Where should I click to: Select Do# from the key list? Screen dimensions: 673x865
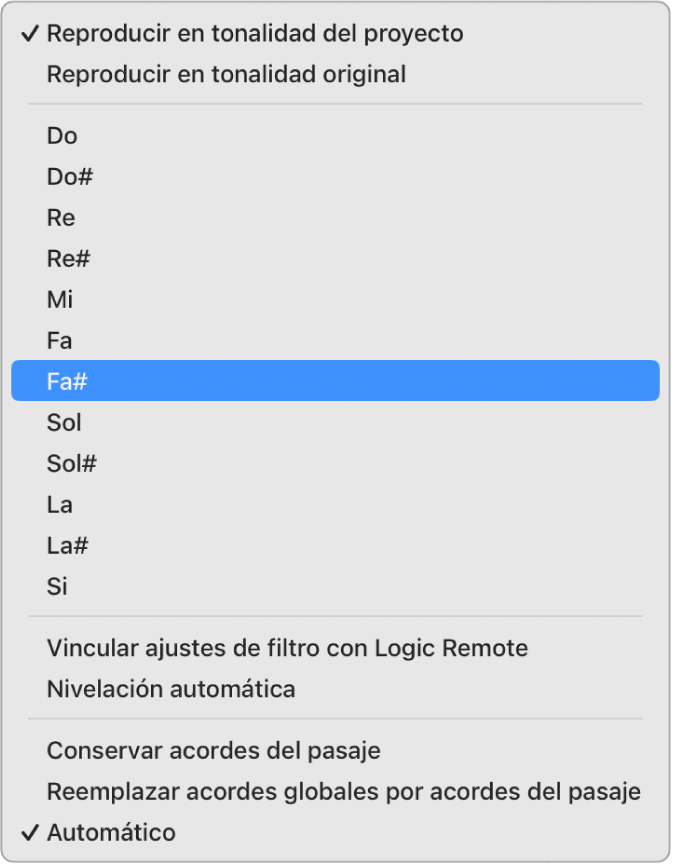click(x=70, y=177)
